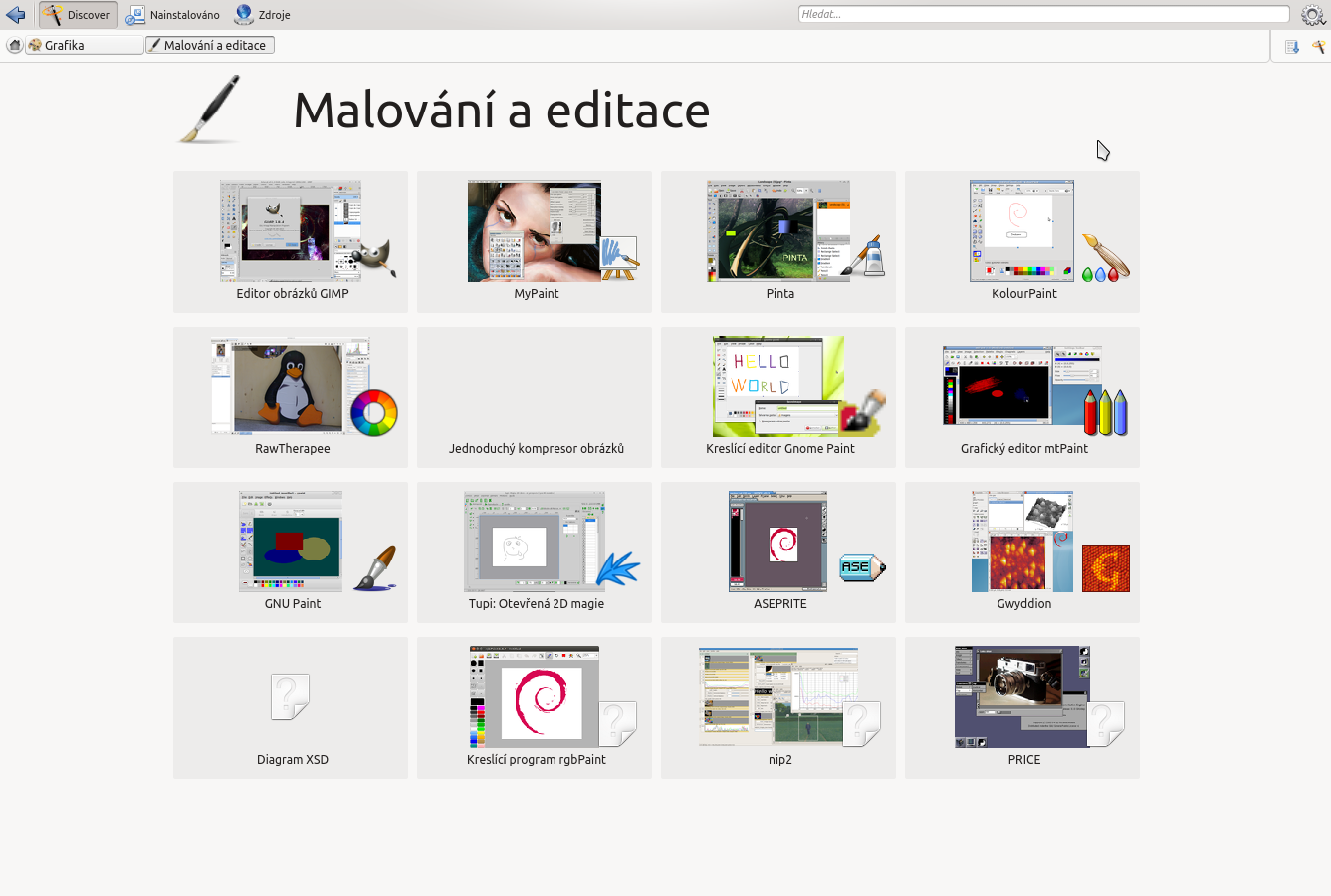
Task: Click the GIMP Wilber mascot icon
Action: click(x=373, y=257)
